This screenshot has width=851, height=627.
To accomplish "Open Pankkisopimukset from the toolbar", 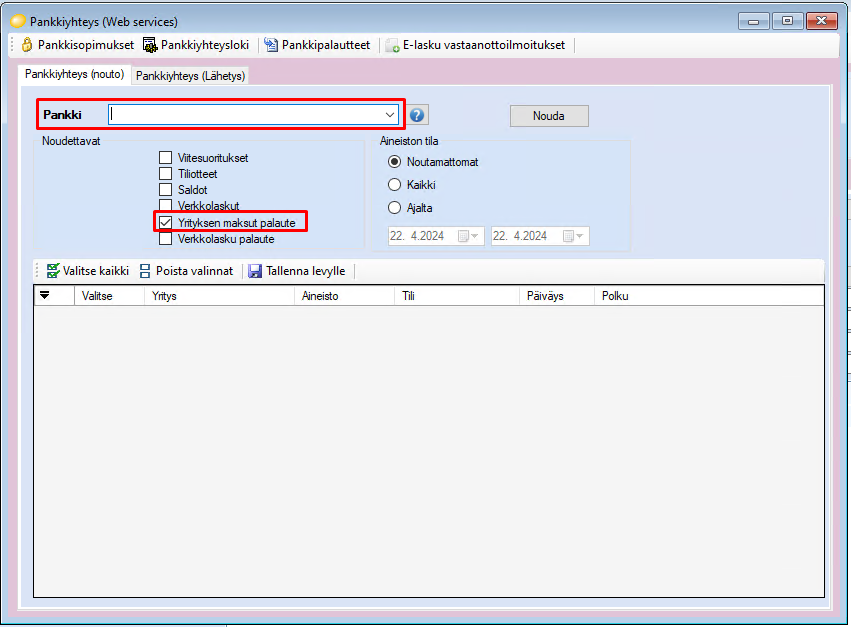I will tap(77, 45).
